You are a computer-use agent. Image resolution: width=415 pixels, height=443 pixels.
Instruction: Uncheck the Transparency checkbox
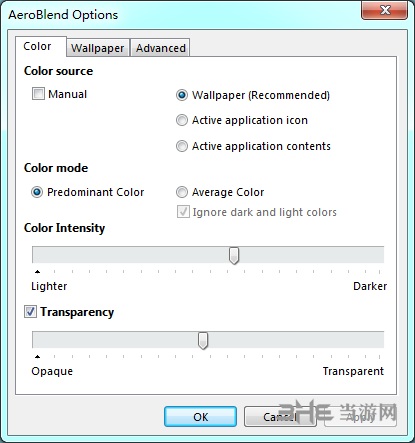30,312
